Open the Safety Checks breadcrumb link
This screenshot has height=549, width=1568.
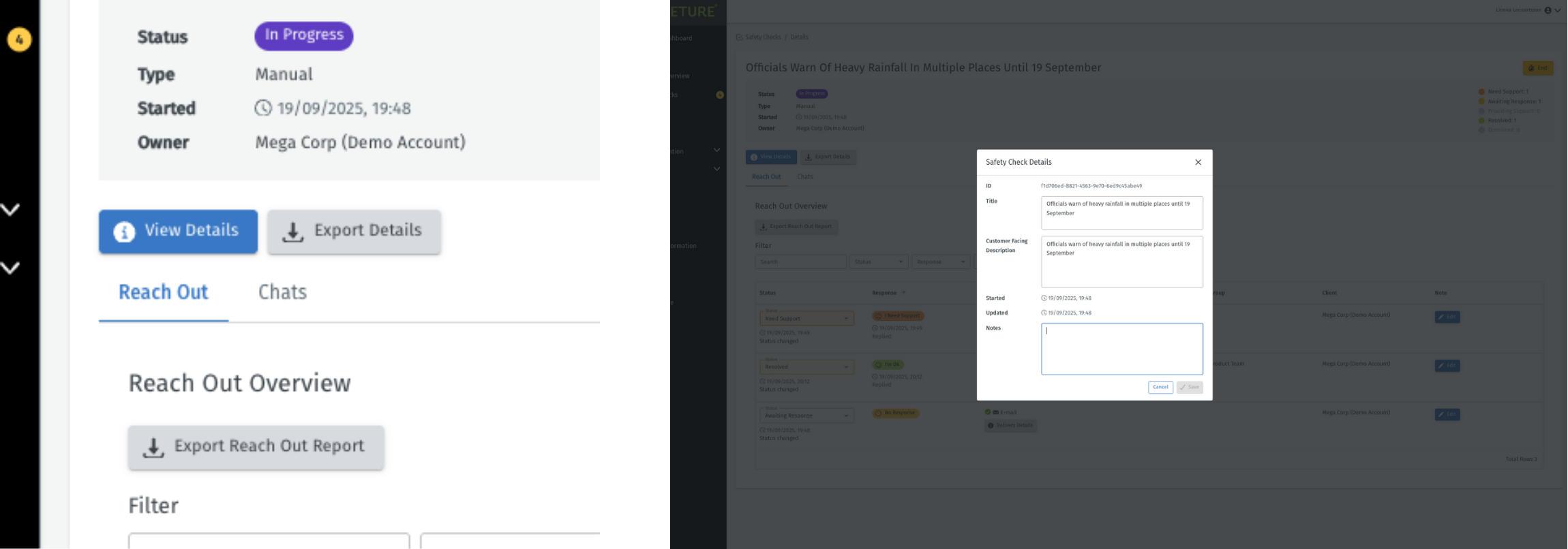[763, 37]
